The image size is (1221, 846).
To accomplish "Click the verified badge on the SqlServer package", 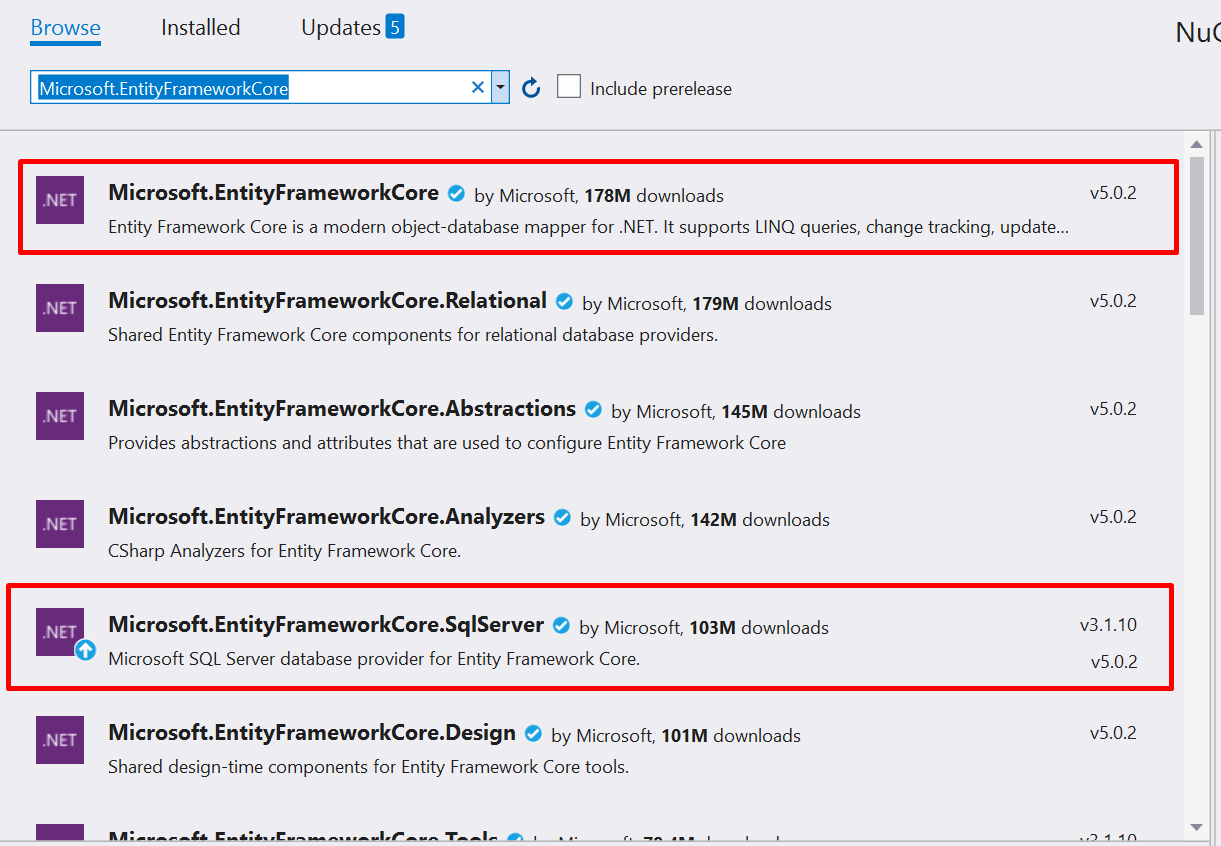I will pyautogui.click(x=560, y=626).
